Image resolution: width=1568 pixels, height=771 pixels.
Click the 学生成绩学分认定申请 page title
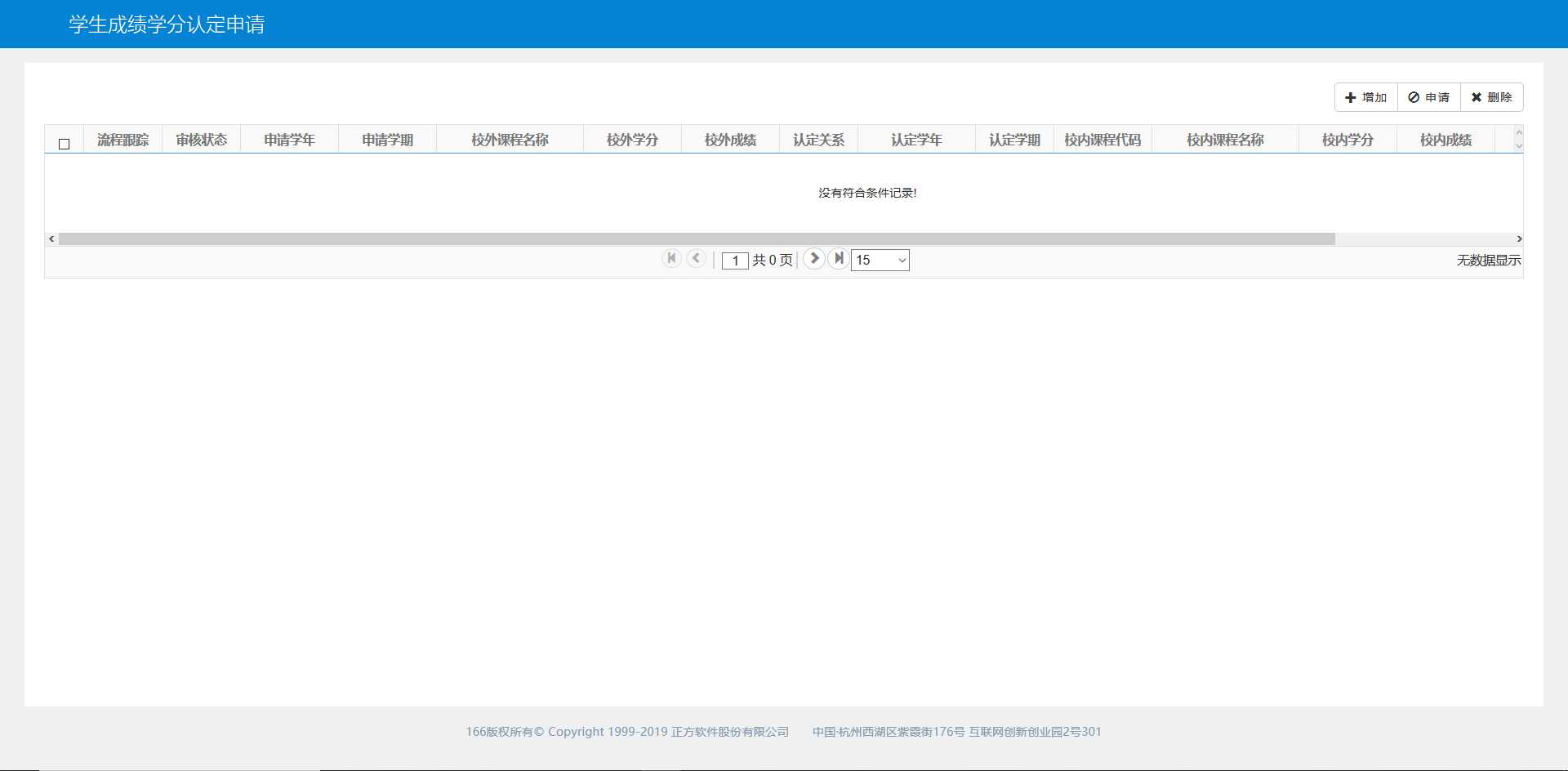click(x=167, y=25)
